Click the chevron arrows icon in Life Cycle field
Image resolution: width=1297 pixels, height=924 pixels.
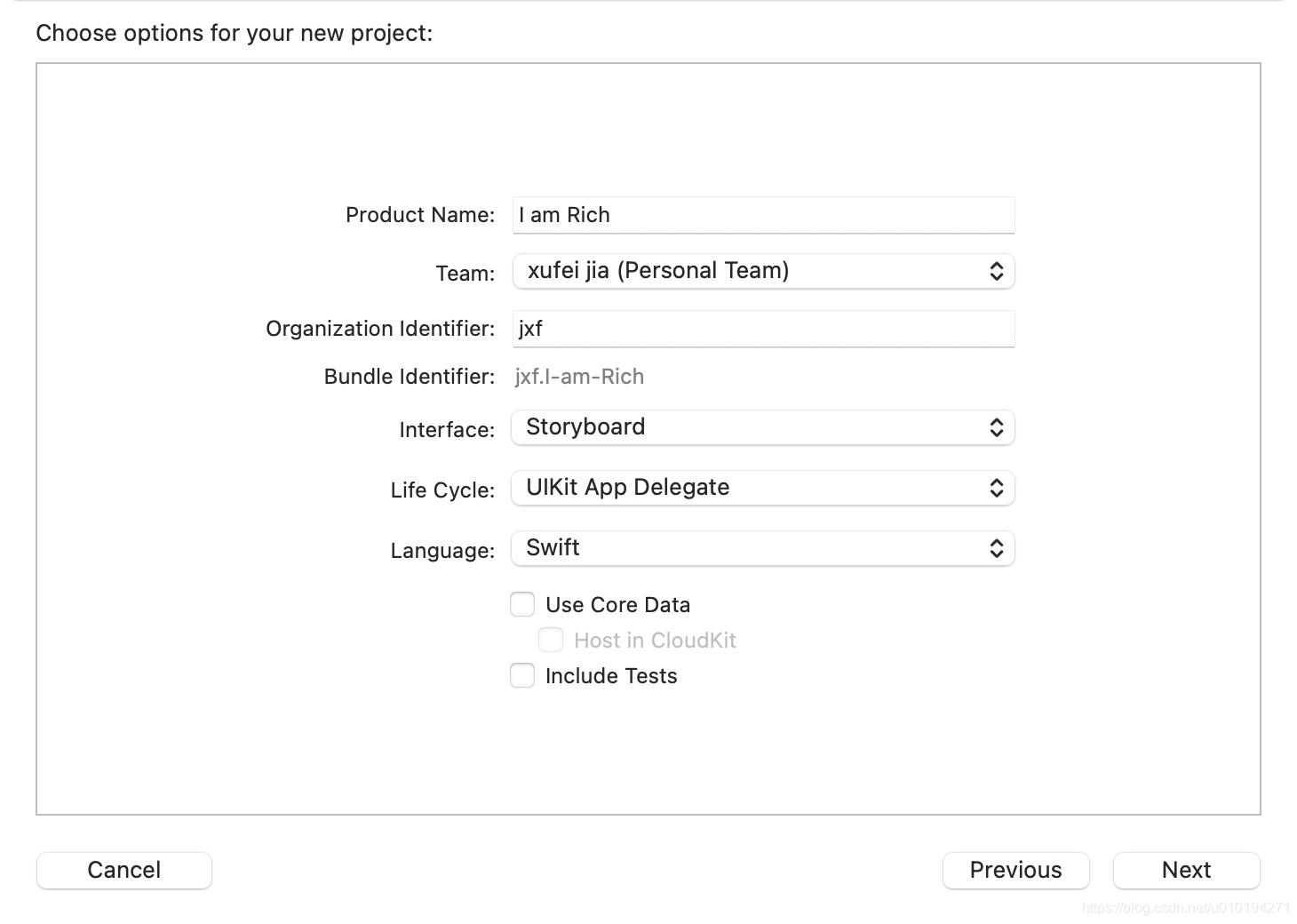[996, 488]
